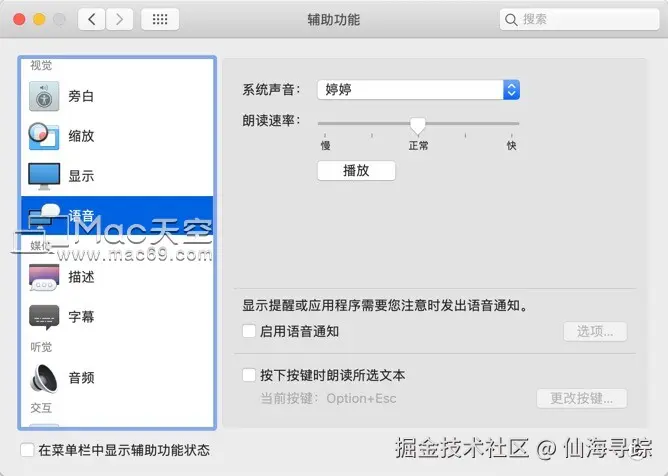Go back with the left arrow
This screenshot has width=668, height=476.
pyautogui.click(x=91, y=19)
